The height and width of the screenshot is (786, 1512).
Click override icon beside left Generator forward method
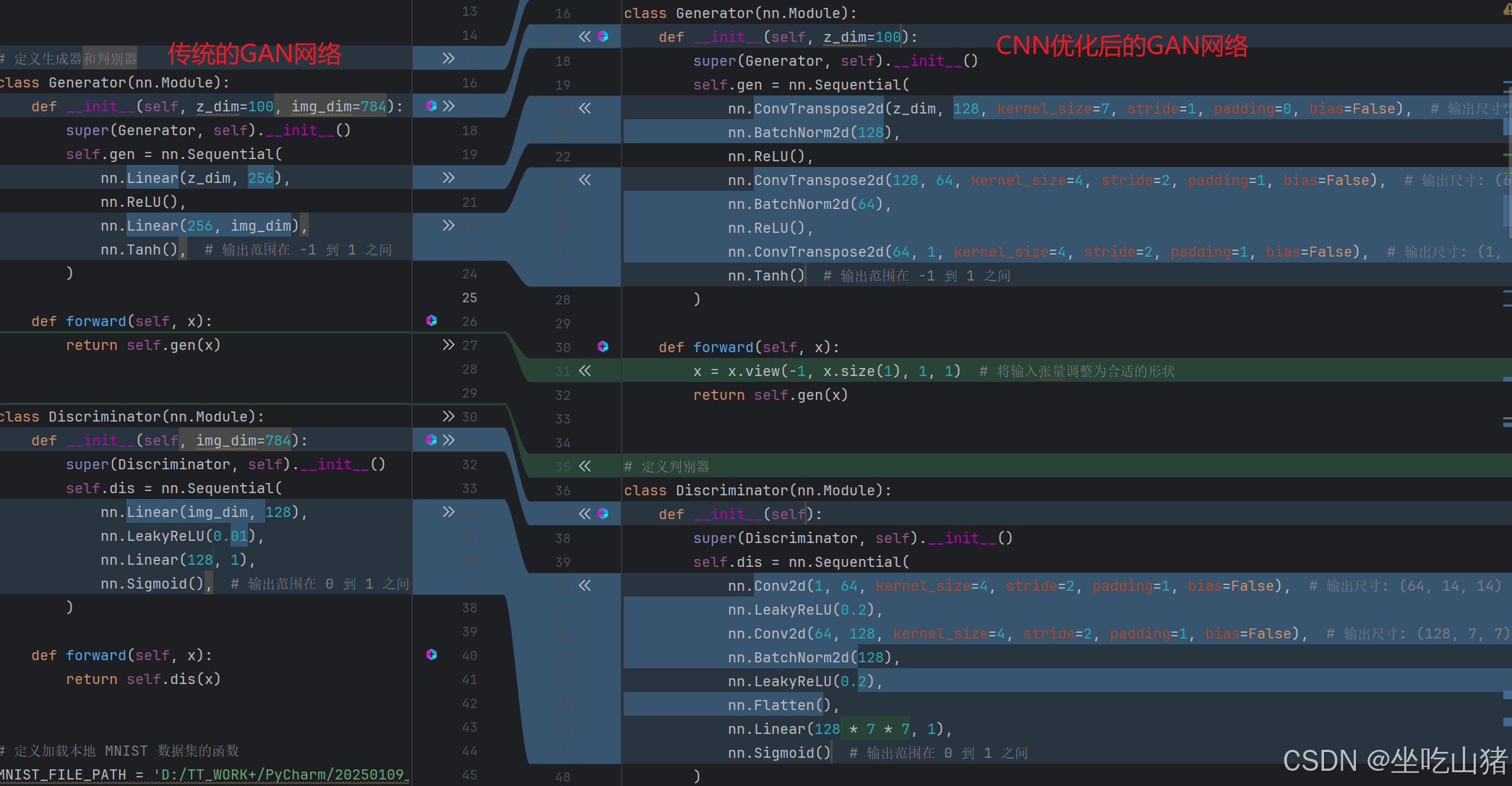pos(431,320)
